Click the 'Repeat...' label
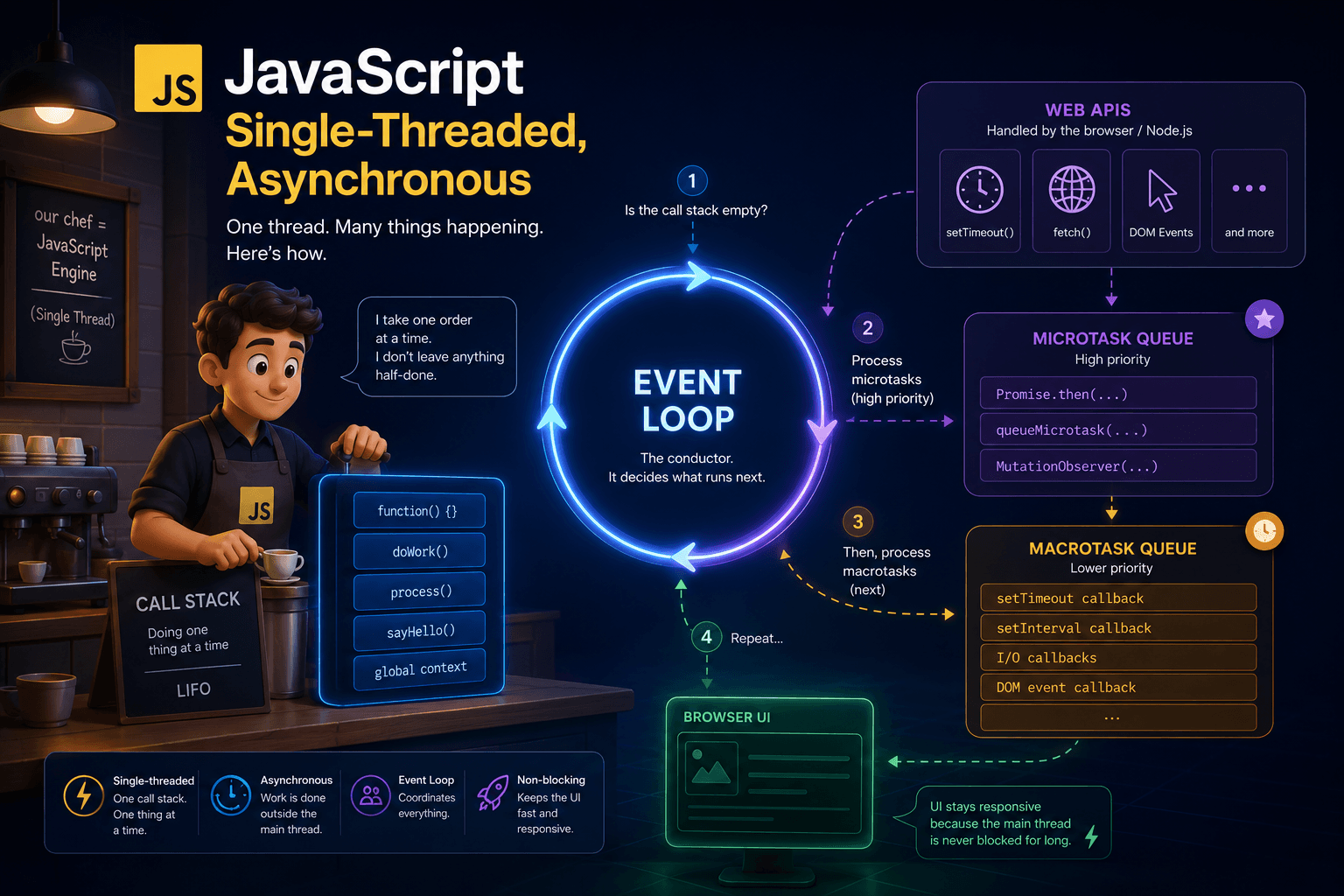 click(x=757, y=638)
